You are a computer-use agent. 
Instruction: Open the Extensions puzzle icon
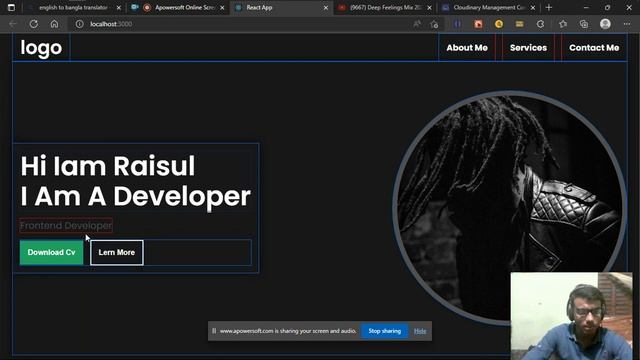click(x=540, y=24)
